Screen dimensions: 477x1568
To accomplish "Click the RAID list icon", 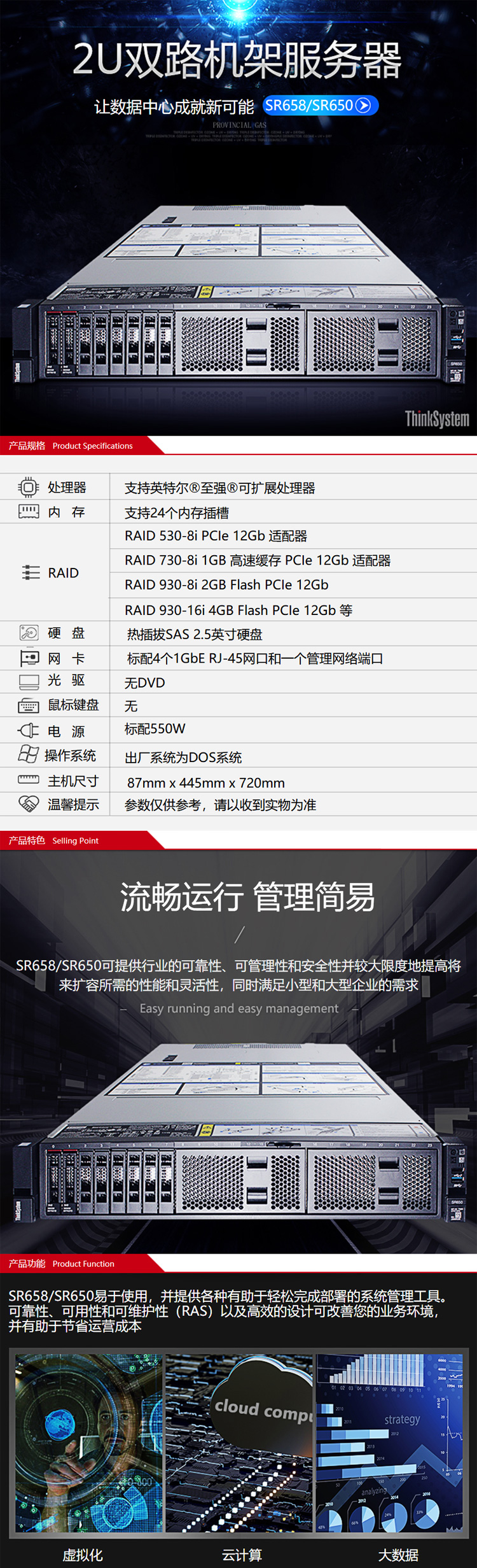I will click(31, 572).
